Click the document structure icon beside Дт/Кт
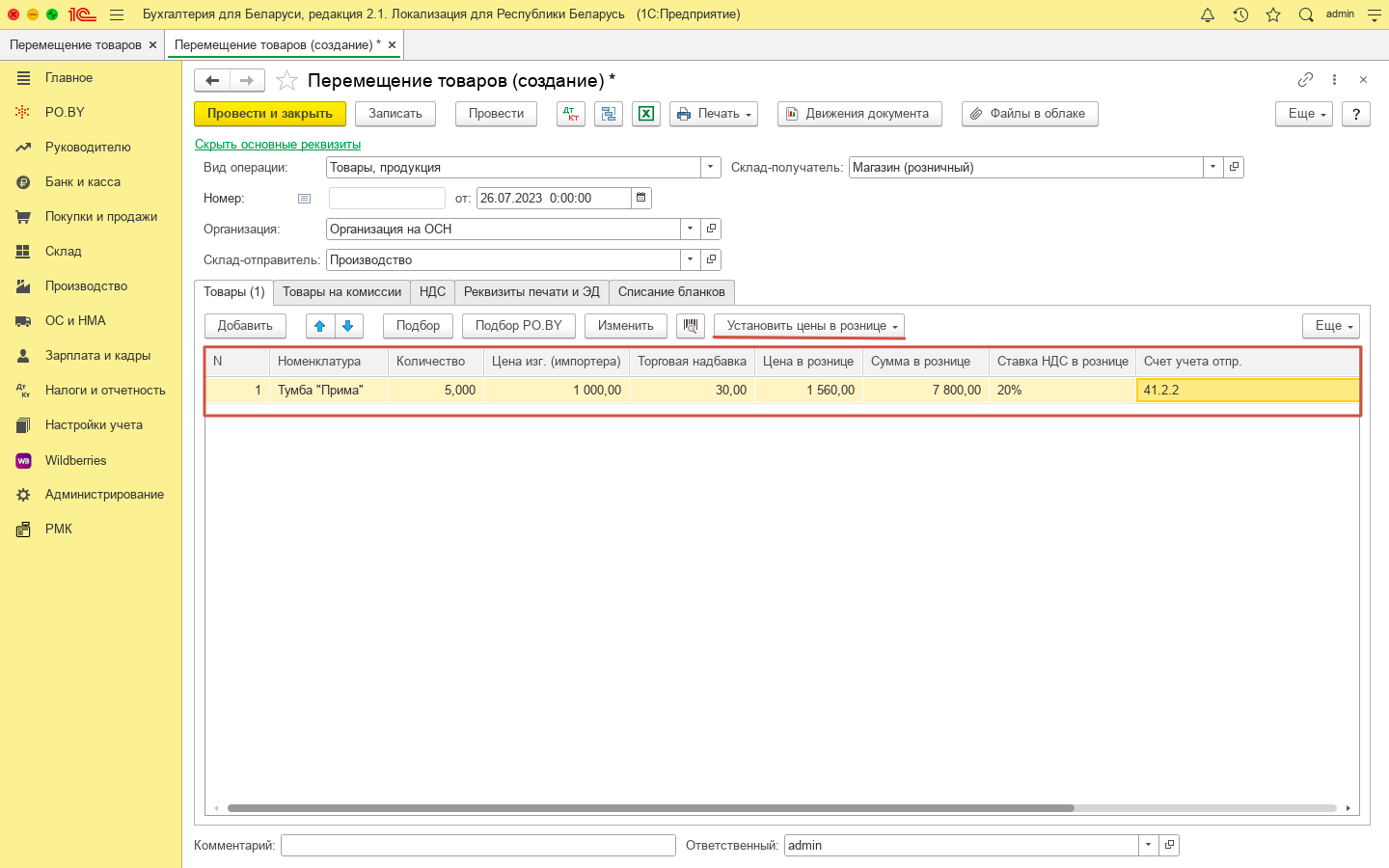Screen dimensions: 1389x868 [609, 114]
